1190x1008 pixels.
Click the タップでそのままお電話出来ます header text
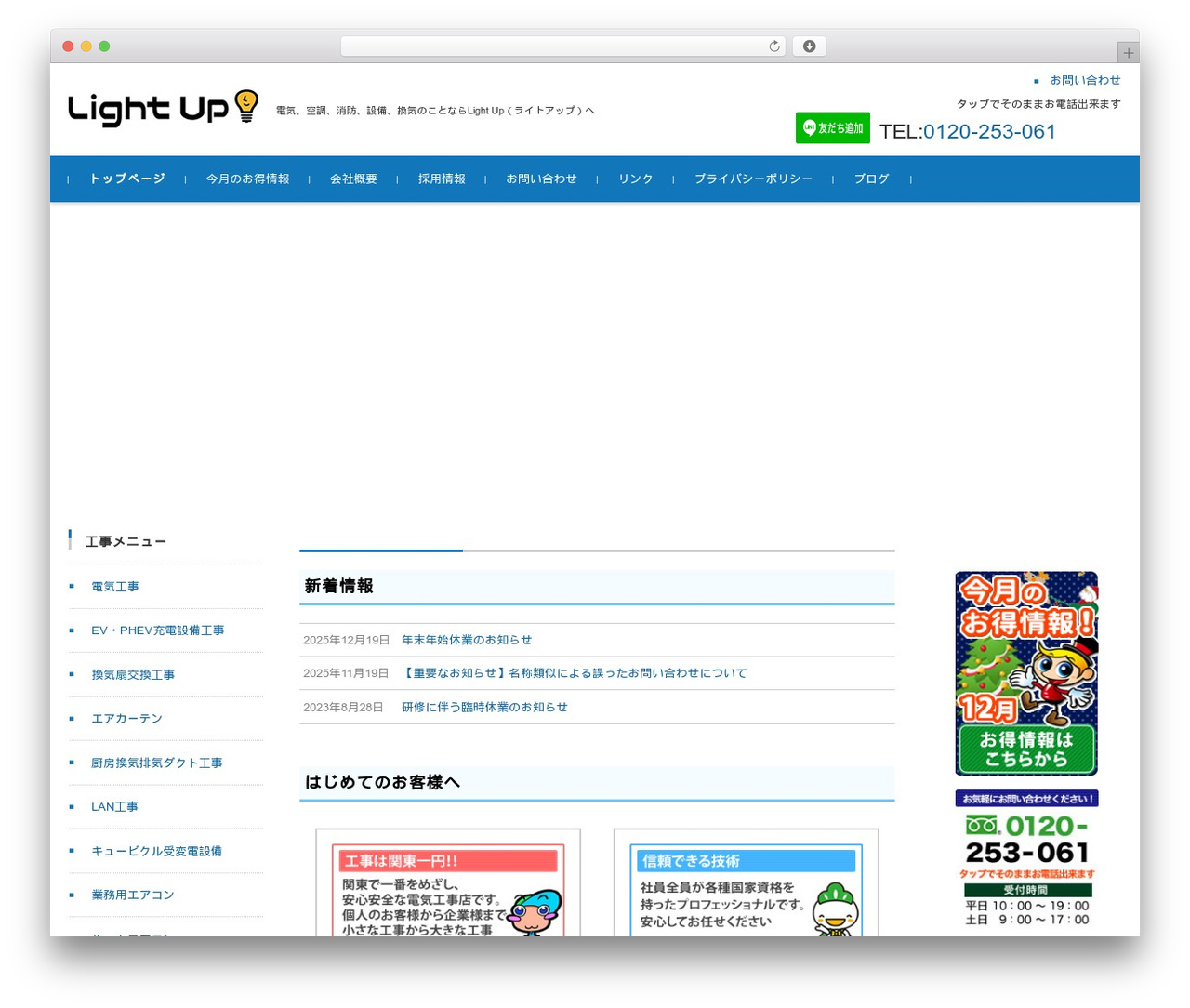pos(1038,104)
